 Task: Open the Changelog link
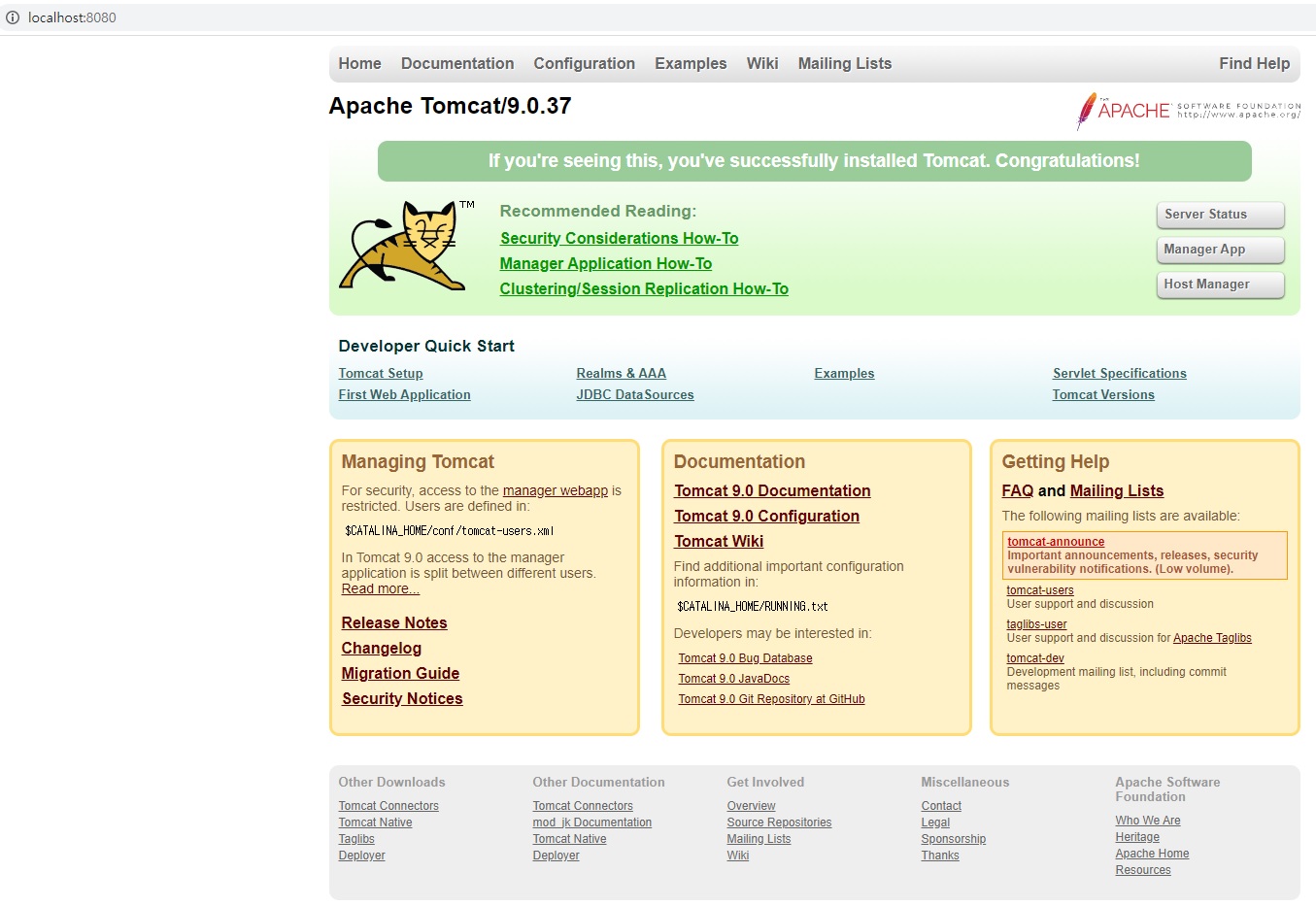coord(381,648)
